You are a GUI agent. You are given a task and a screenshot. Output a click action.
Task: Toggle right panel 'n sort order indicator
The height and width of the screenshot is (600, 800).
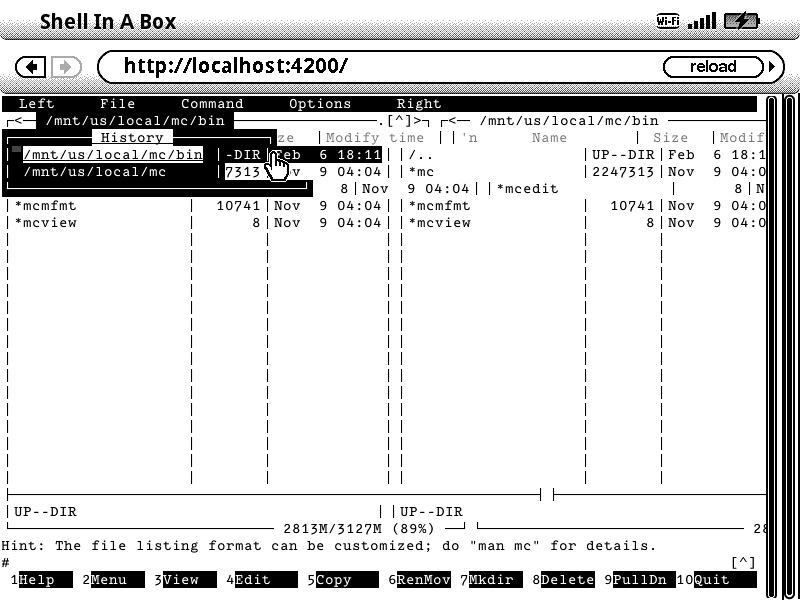pos(469,138)
